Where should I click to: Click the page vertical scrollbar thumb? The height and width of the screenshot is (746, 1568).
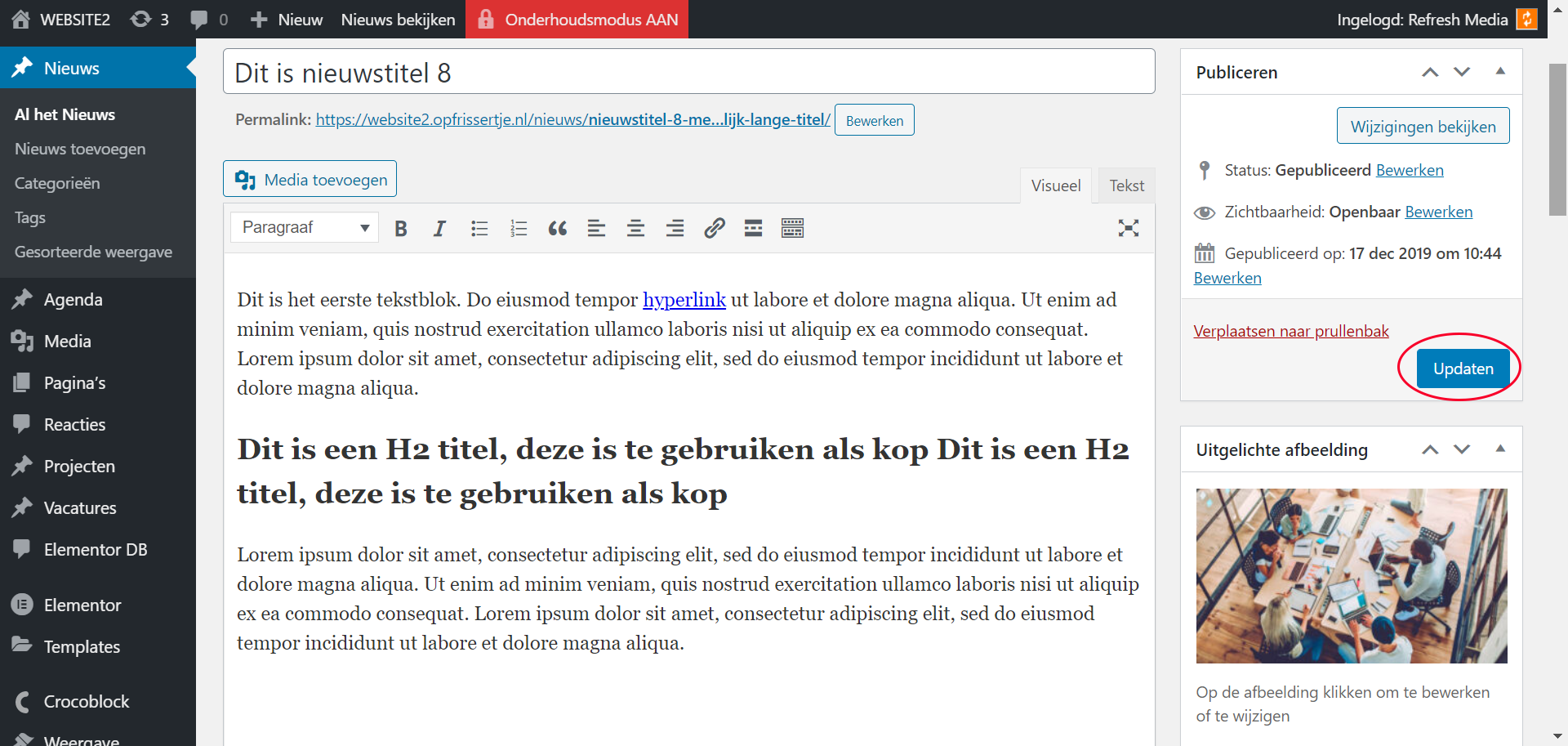tap(1557, 139)
